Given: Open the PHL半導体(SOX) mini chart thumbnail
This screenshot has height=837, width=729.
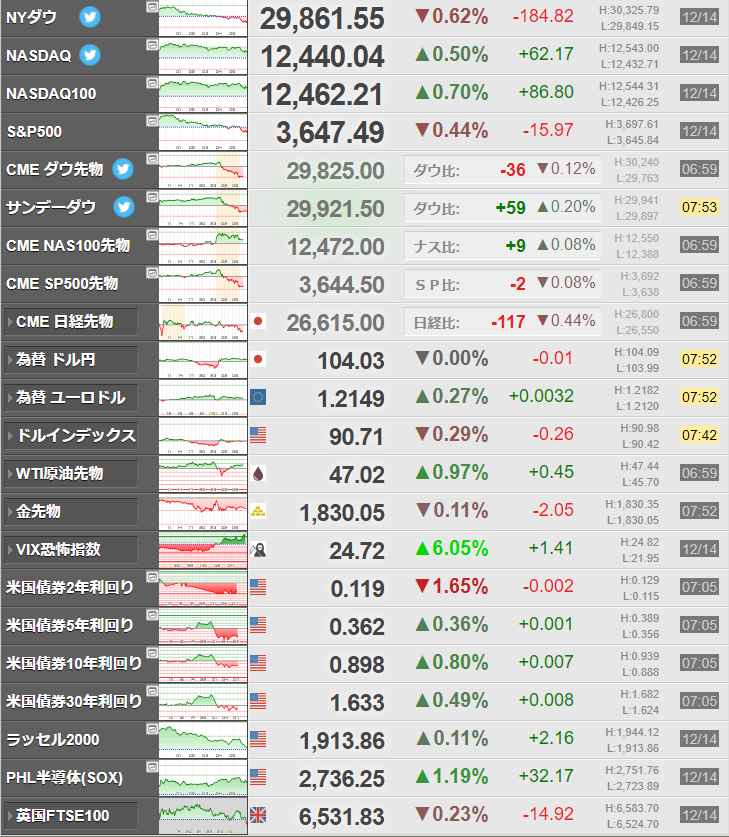Looking at the screenshot, I should tap(203, 778).
